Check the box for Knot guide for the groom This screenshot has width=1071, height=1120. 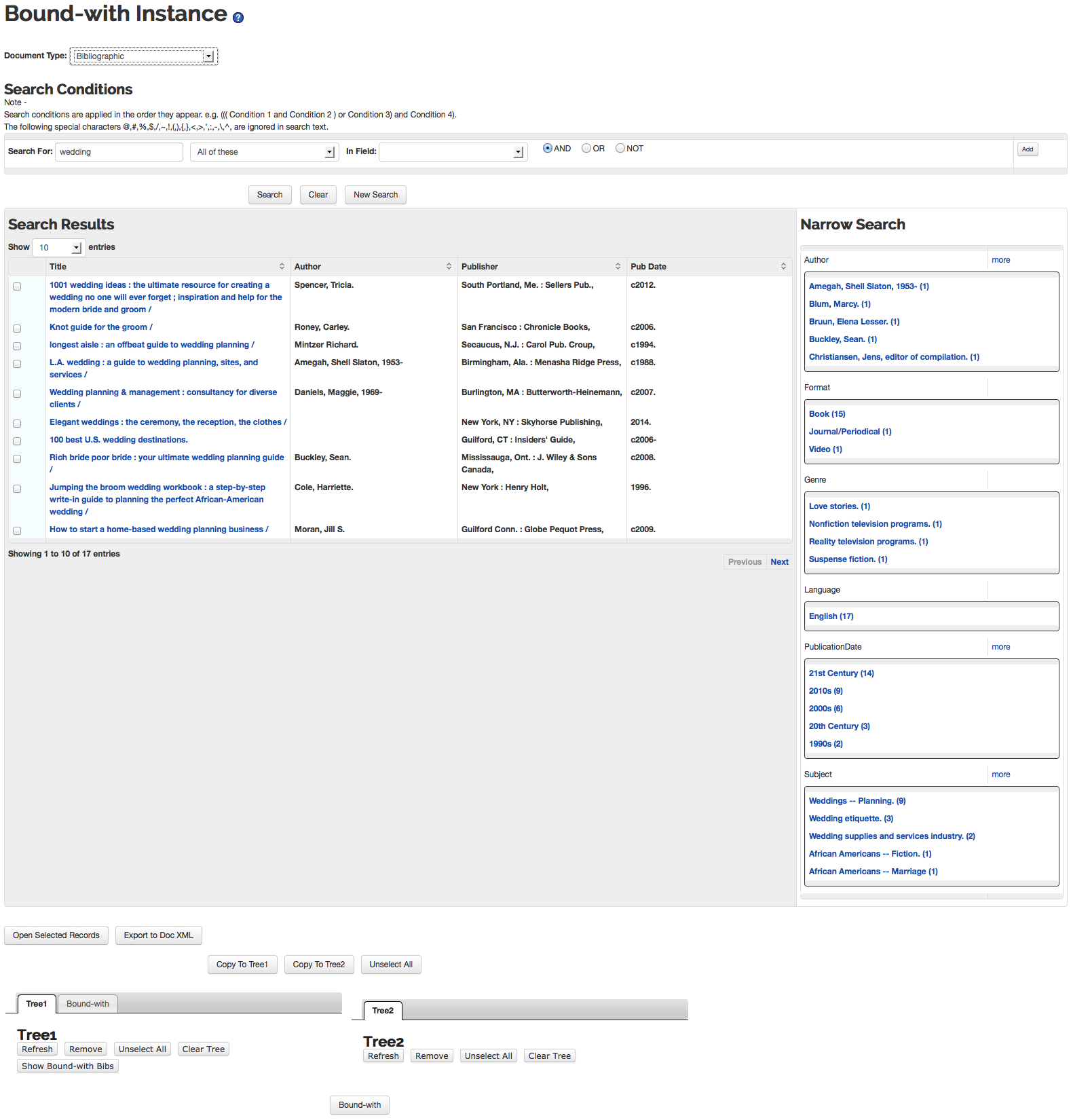17,328
